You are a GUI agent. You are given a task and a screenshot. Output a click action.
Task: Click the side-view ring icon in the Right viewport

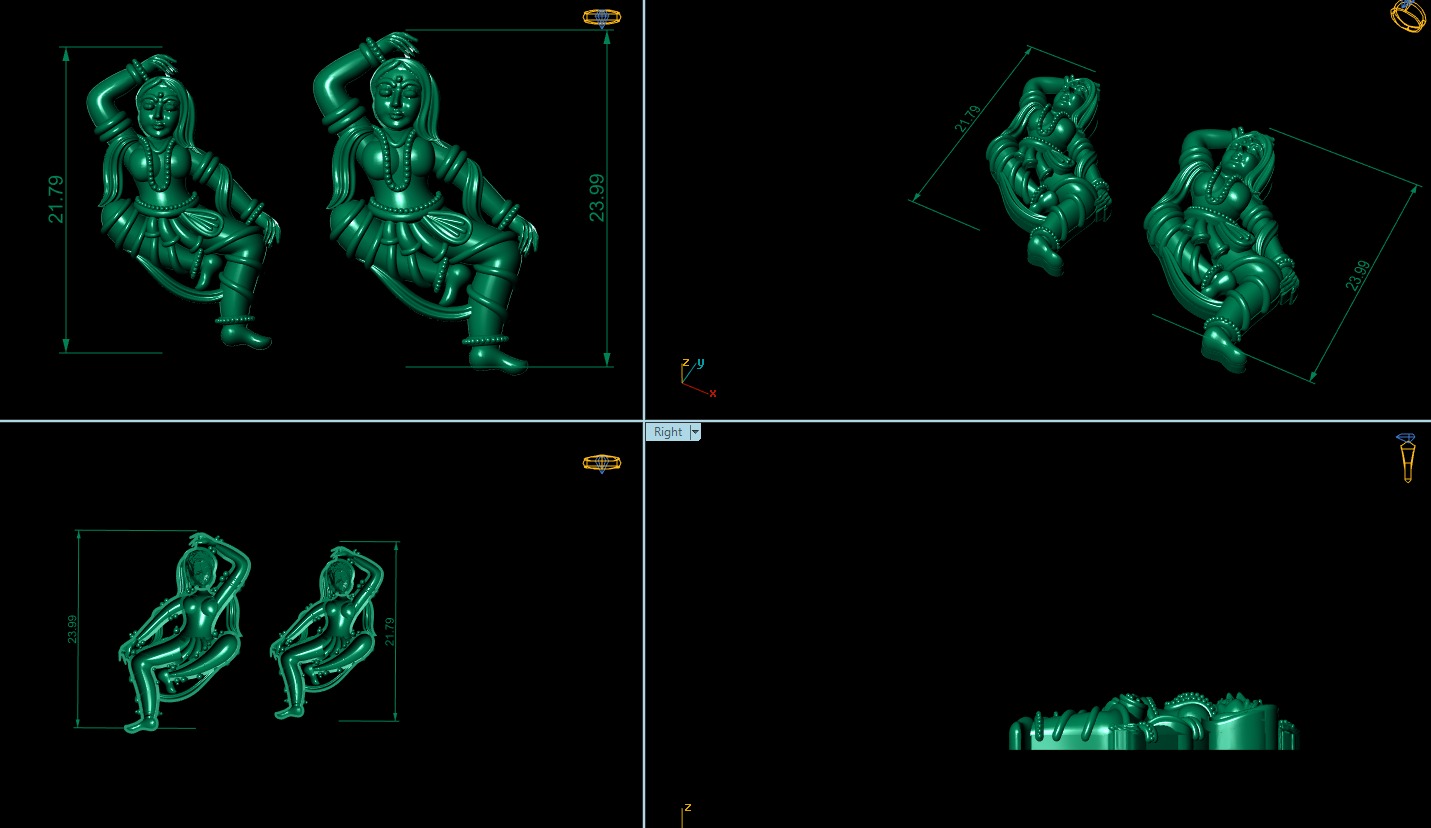point(1406,458)
